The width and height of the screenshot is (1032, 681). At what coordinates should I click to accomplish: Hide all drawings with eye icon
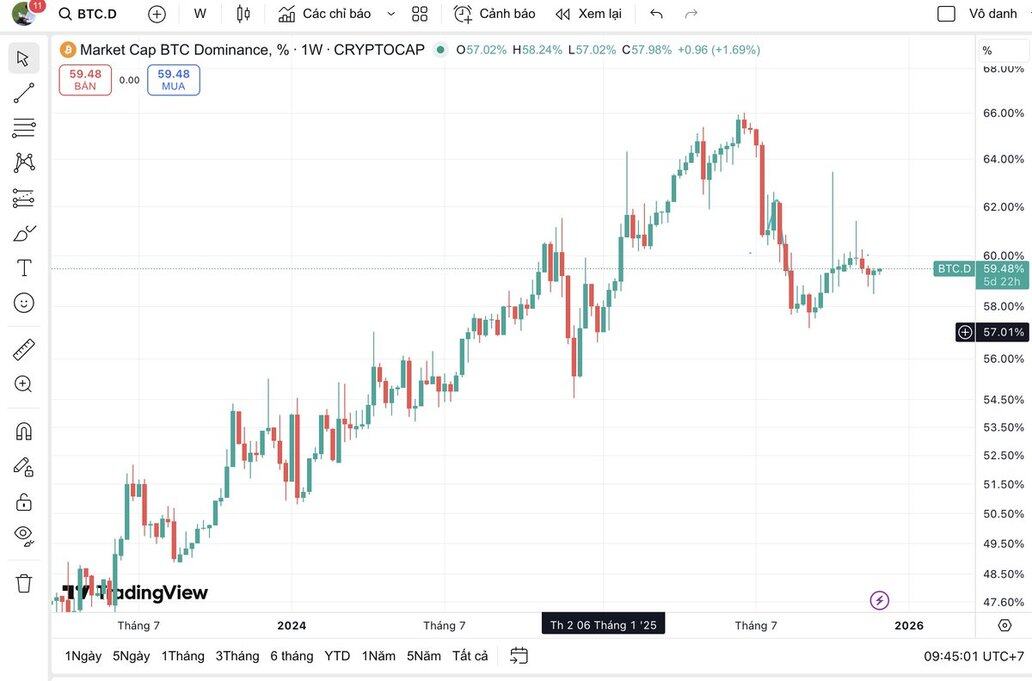(24, 534)
